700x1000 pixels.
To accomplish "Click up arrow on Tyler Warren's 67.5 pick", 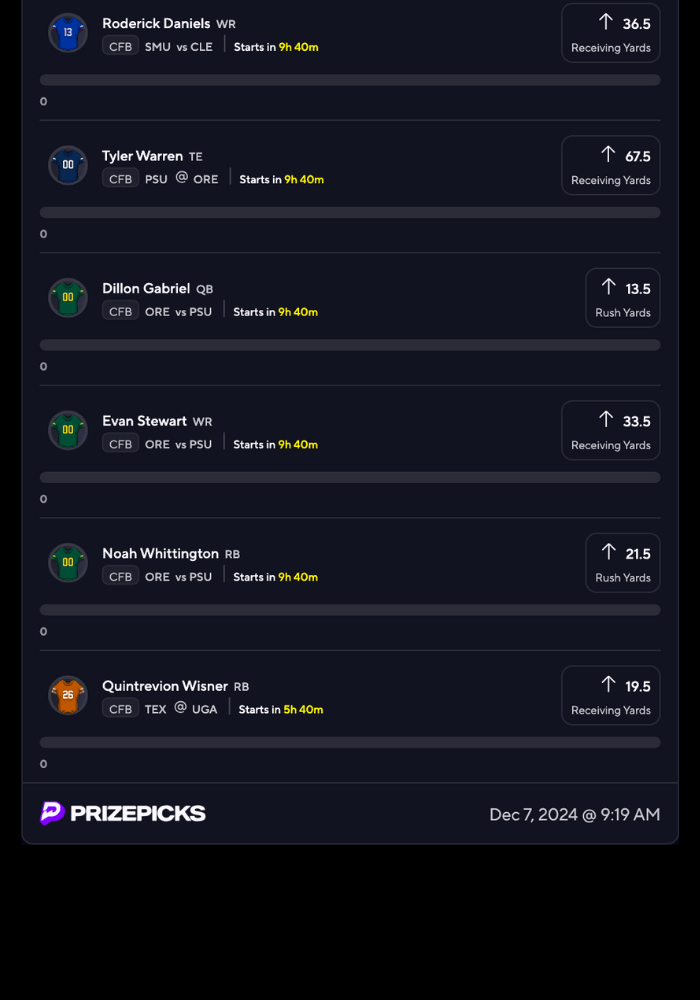I will (608, 154).
